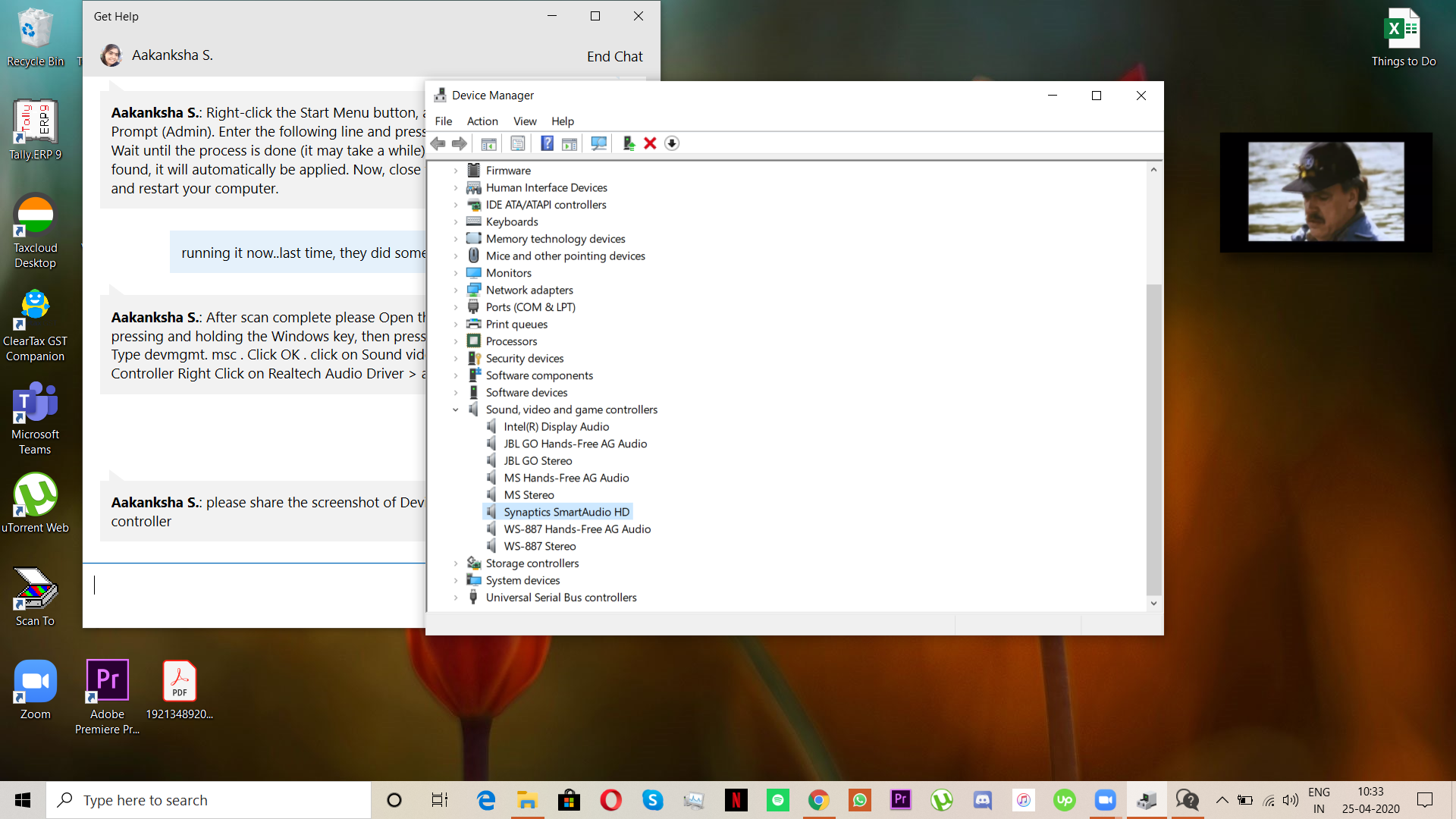This screenshot has height=819, width=1456.
Task: Select JBL GO Stereo device
Action: [x=538, y=461]
